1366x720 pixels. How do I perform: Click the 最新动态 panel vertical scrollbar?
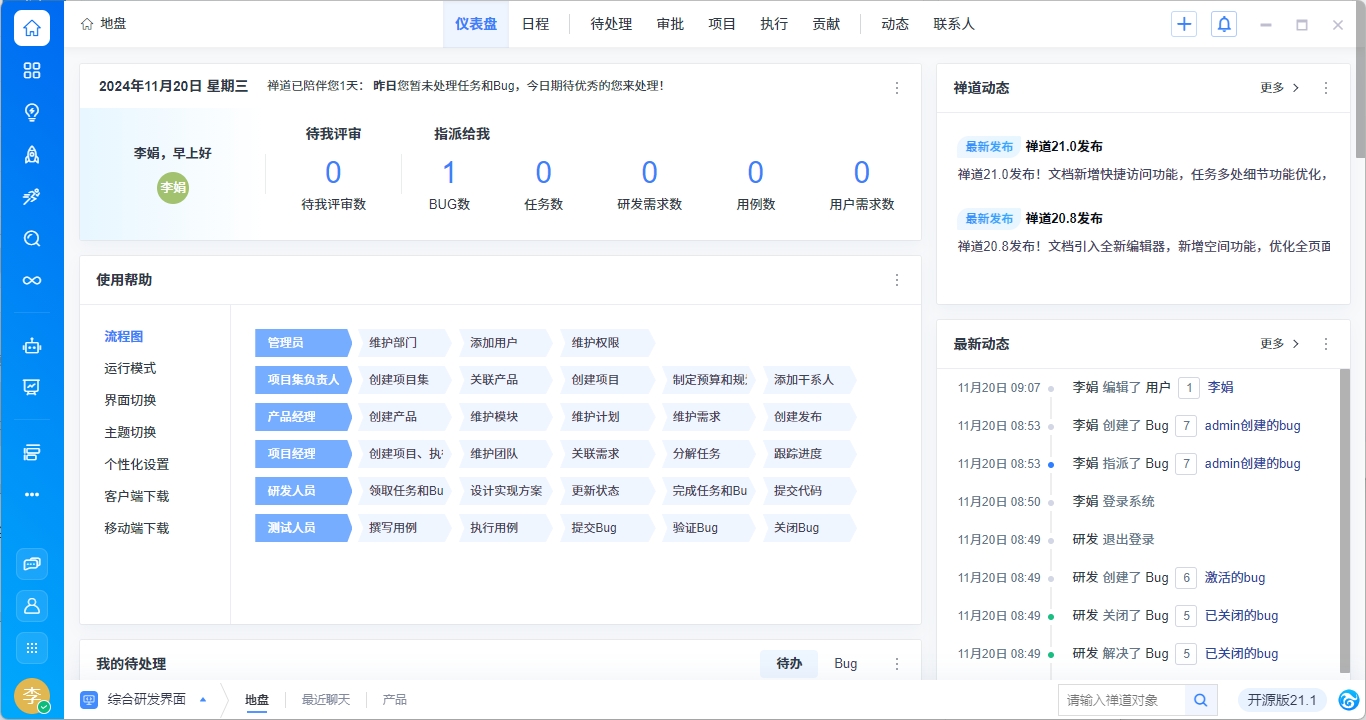coord(1344,520)
